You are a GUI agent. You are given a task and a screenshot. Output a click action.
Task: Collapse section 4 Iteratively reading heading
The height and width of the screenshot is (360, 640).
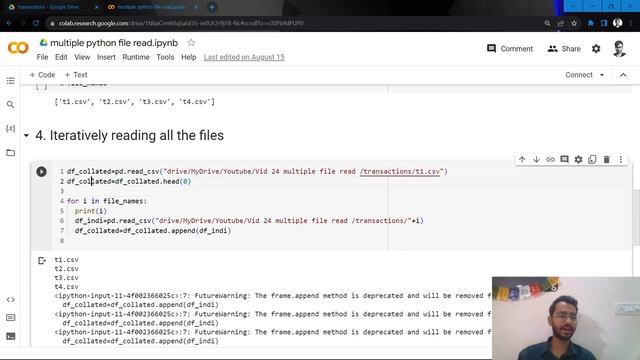click(x=26, y=136)
